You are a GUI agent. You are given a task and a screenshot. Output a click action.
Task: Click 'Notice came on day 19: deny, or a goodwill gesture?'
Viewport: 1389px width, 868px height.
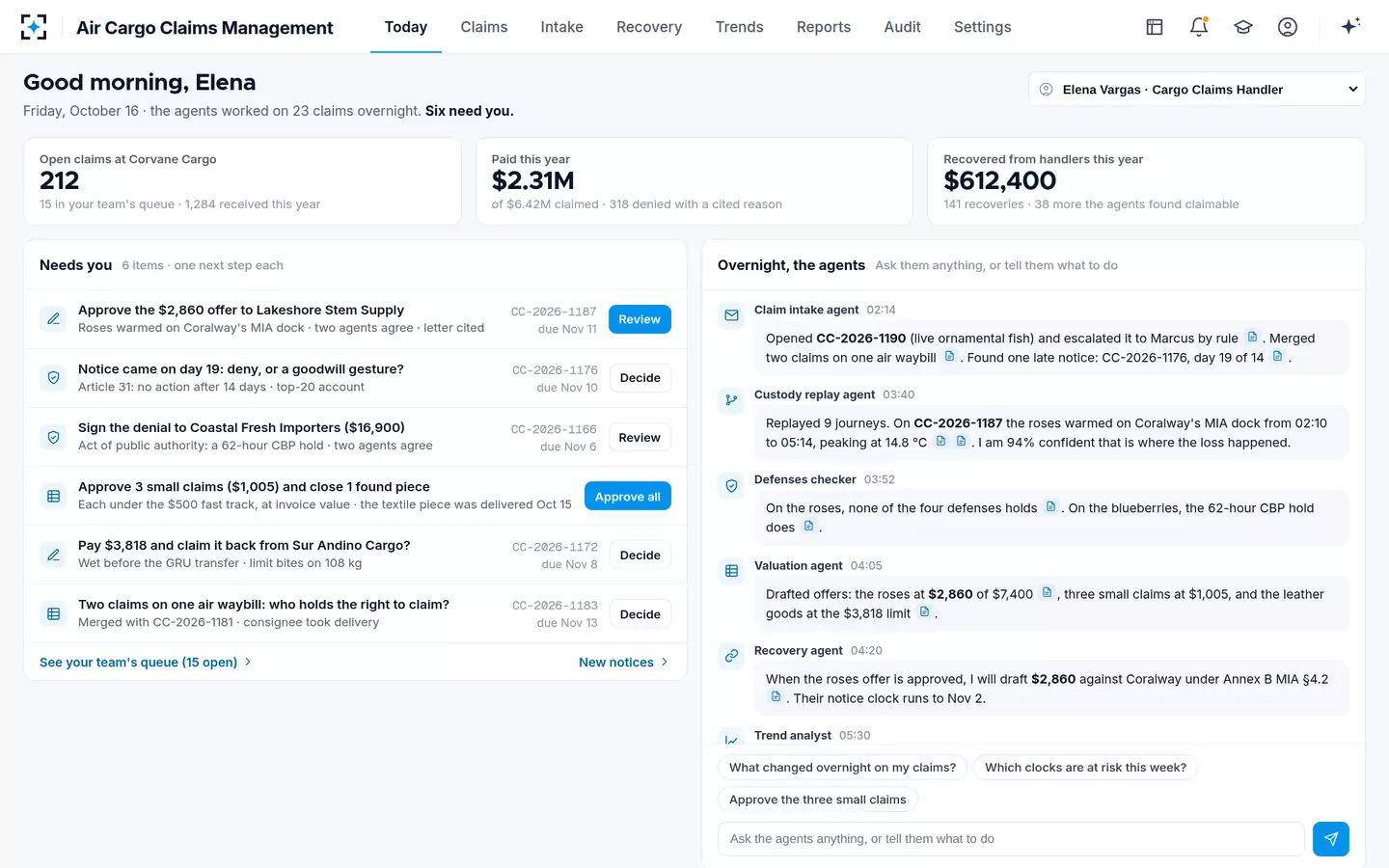pyautogui.click(x=241, y=369)
